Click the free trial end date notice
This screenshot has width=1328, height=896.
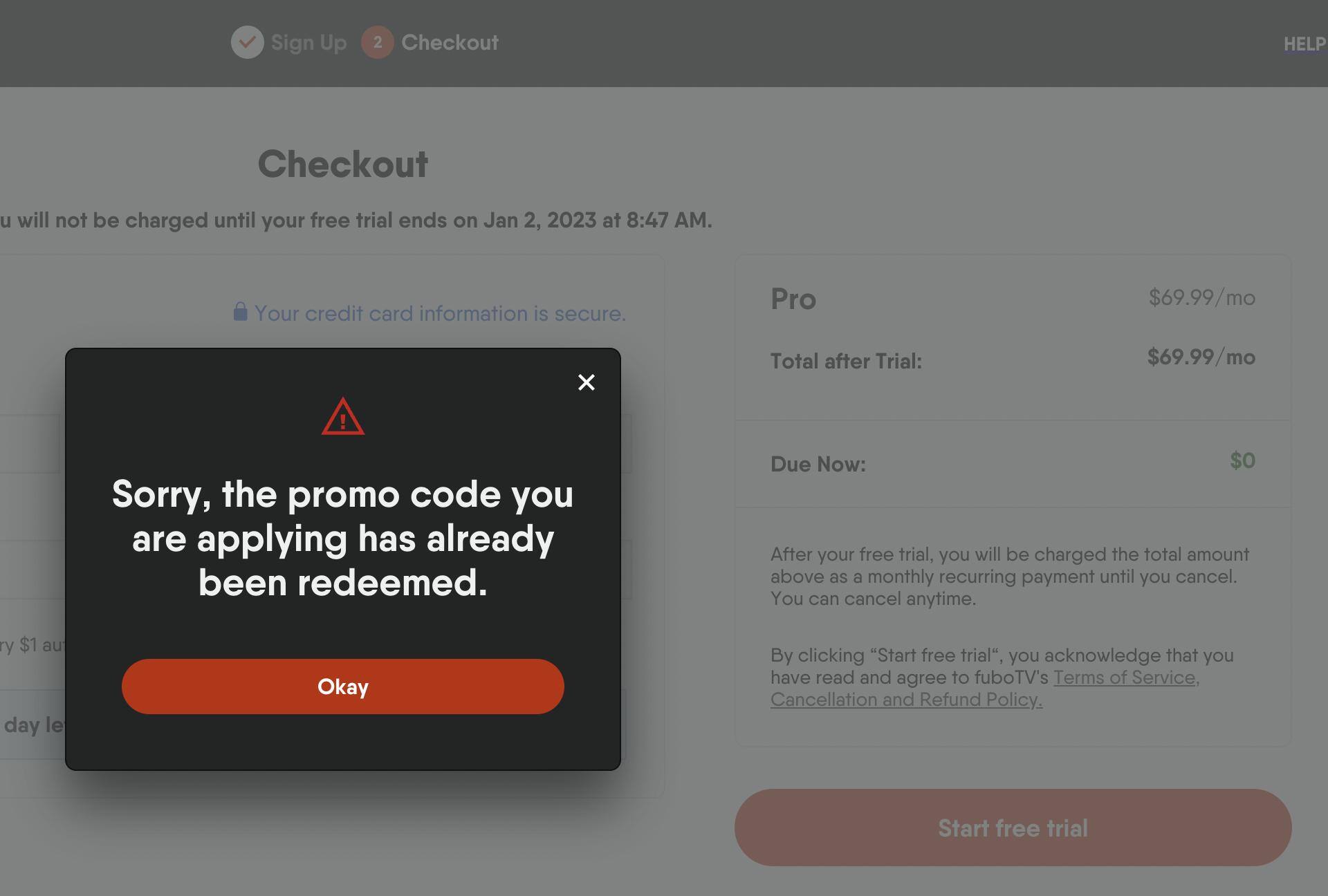356,220
